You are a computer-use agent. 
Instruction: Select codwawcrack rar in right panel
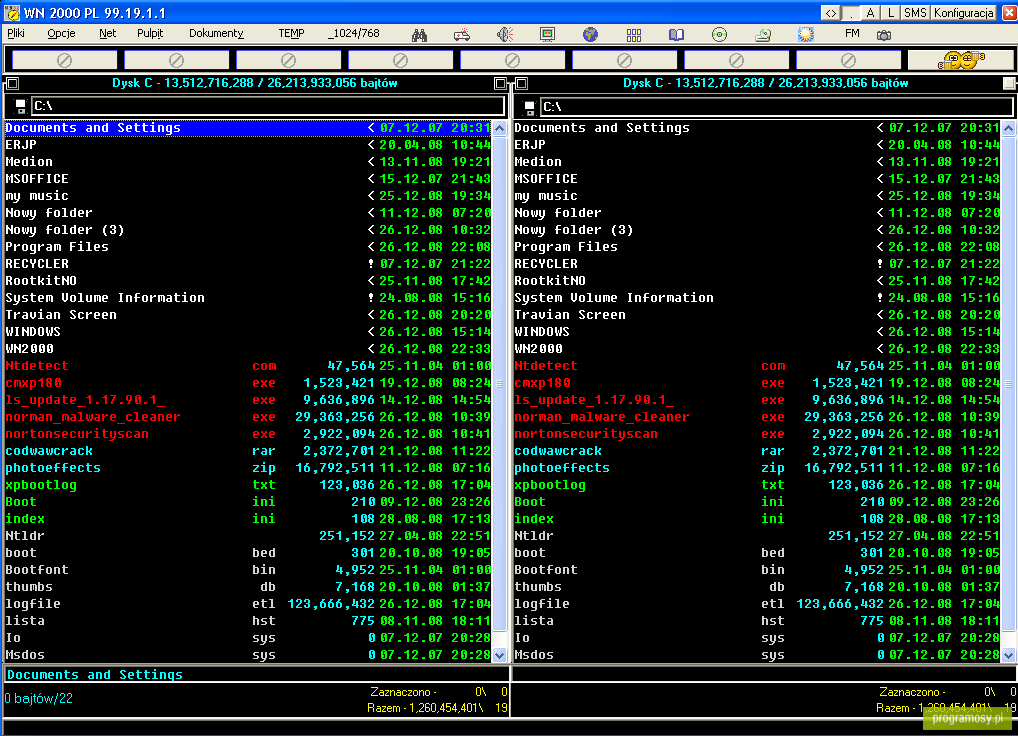pyautogui.click(x=757, y=450)
